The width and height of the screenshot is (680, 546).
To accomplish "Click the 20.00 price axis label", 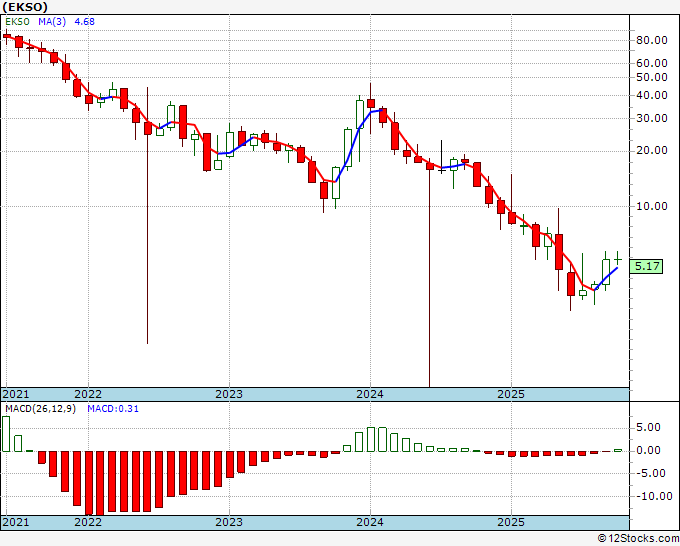I will point(651,150).
